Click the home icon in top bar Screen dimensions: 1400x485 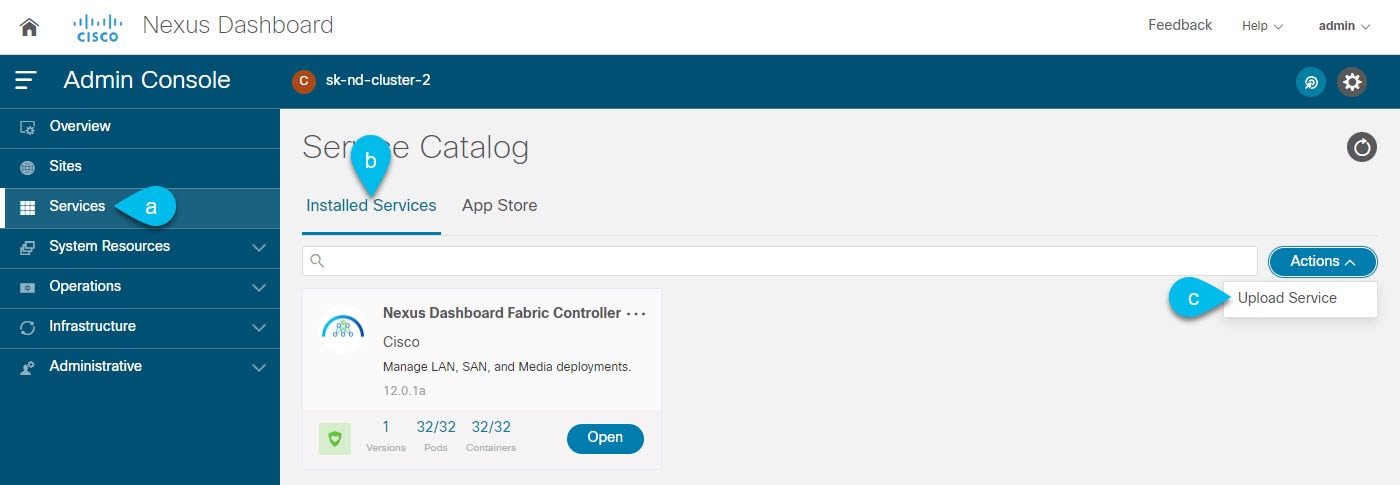point(29,27)
